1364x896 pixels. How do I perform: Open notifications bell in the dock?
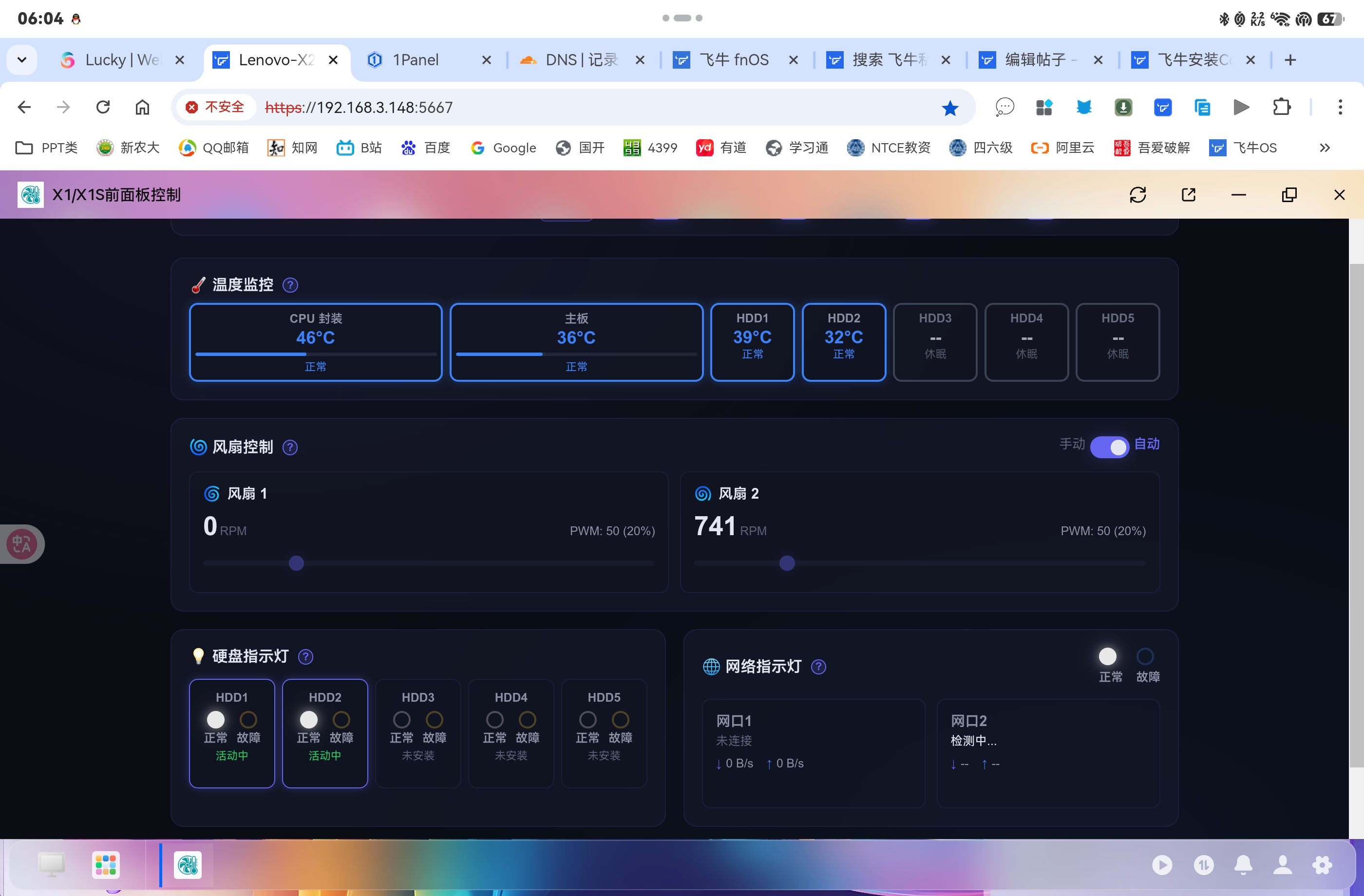click(x=1243, y=865)
